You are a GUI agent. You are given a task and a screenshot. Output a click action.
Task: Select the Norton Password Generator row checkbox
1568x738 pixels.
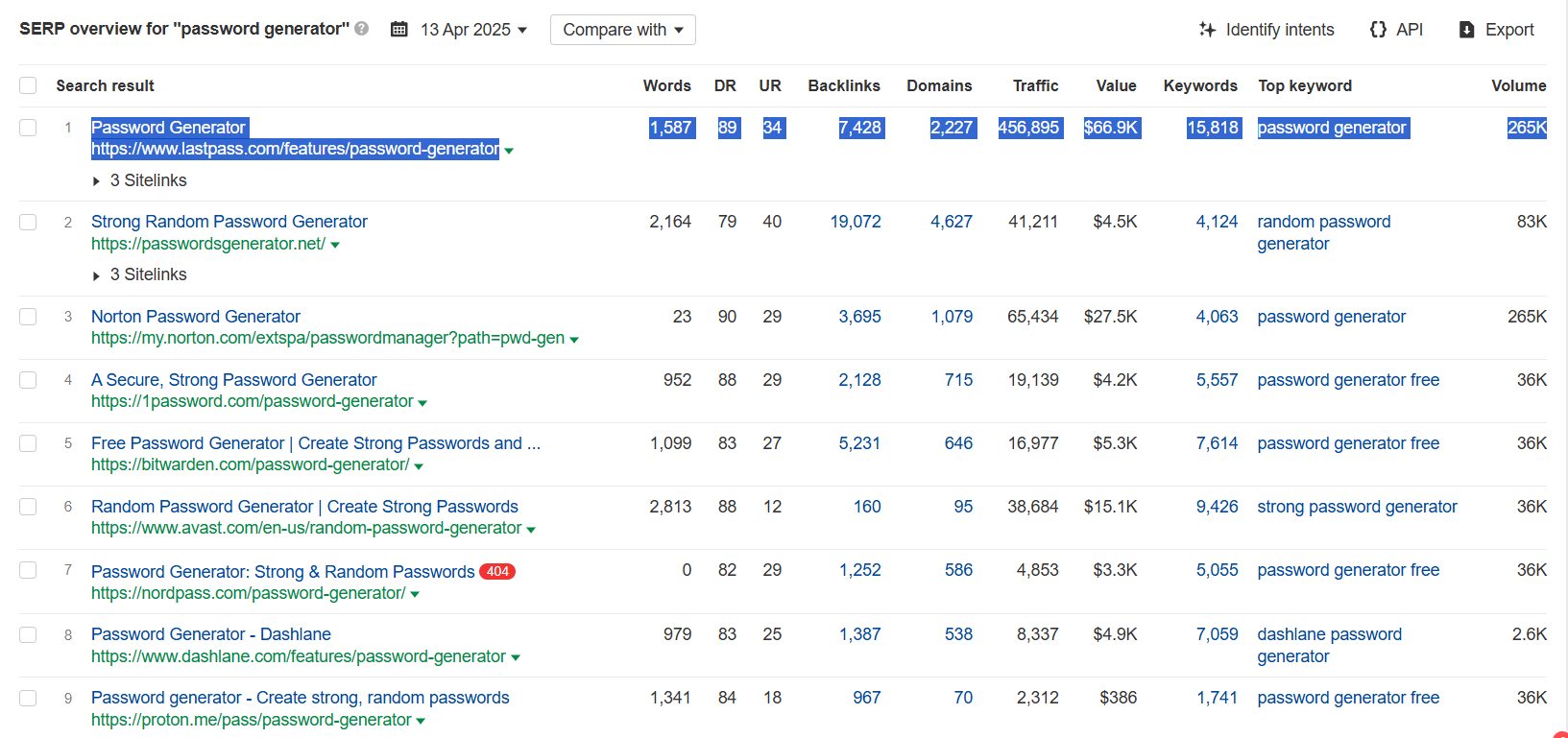(x=28, y=317)
